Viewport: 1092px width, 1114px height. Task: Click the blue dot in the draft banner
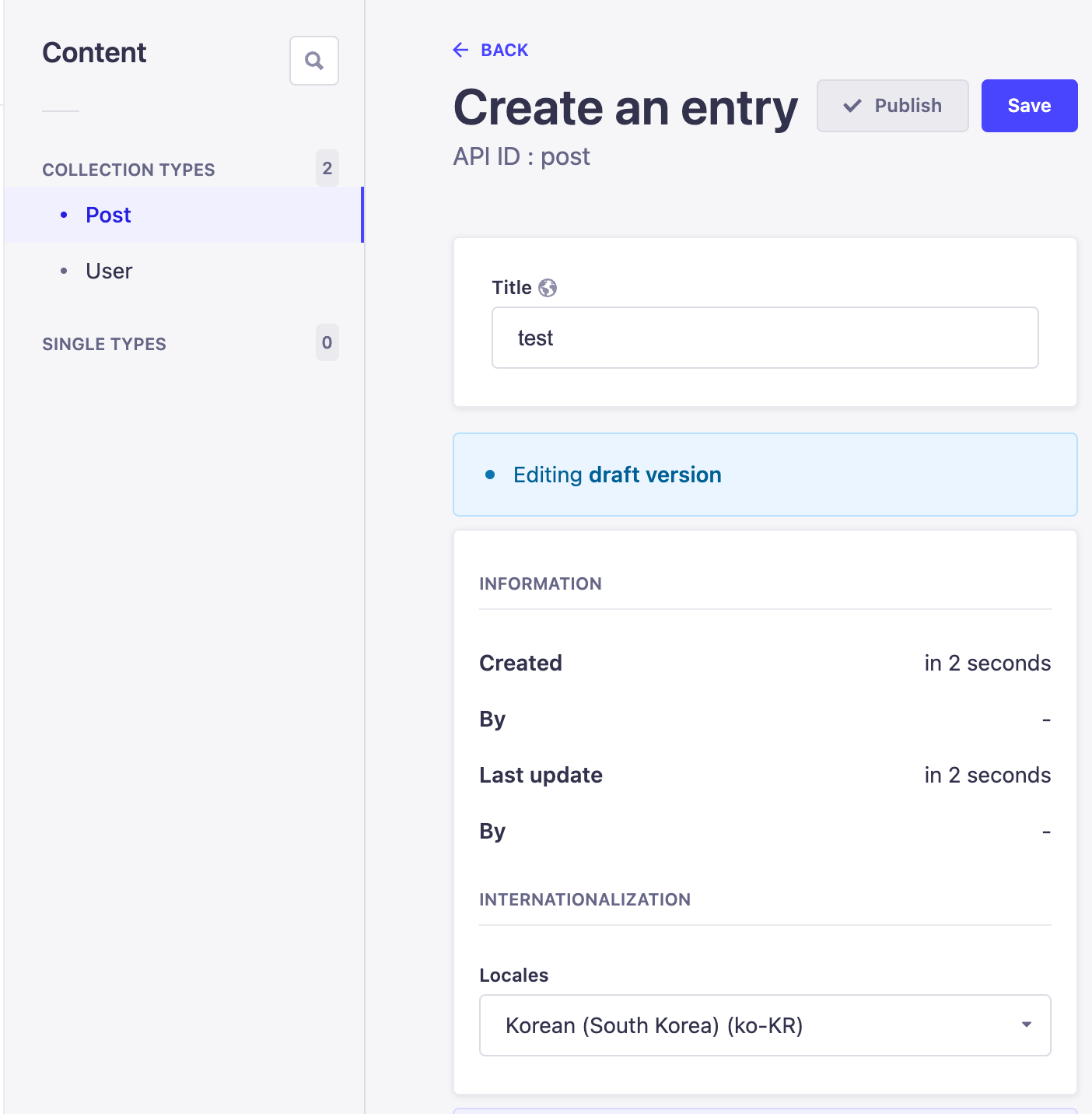tap(491, 475)
